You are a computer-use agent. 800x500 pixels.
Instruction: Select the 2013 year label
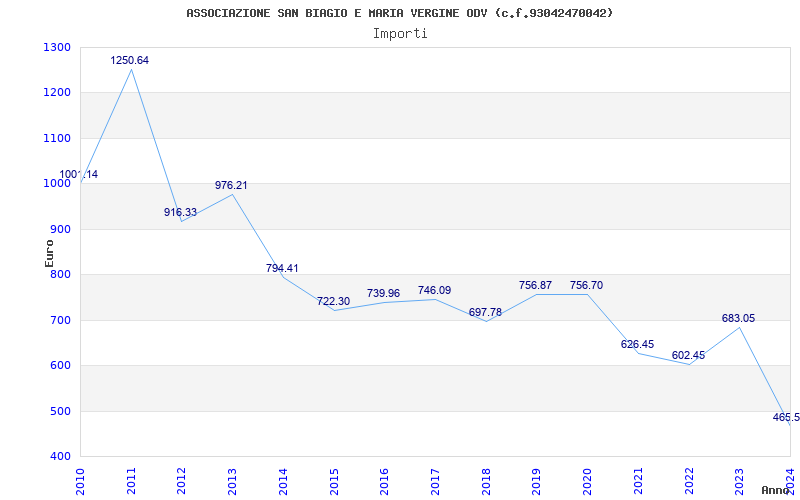233,482
